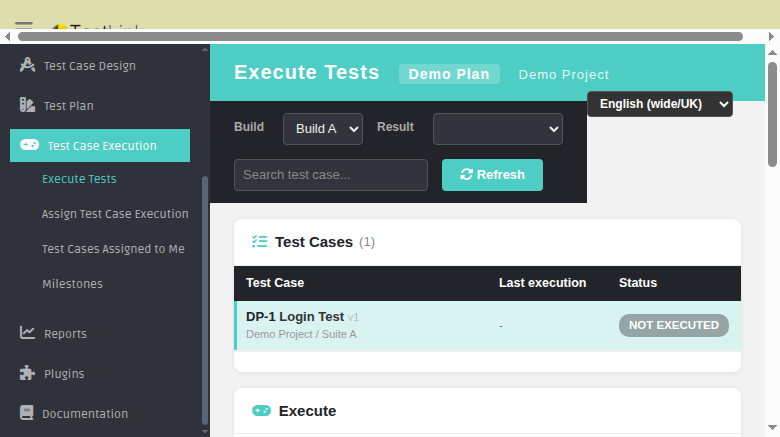
Task: Go to Execute Tests submenu
Action: [79, 179]
